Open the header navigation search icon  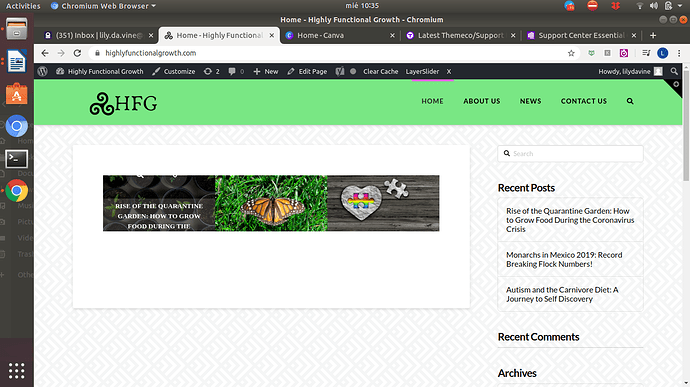[630, 101]
